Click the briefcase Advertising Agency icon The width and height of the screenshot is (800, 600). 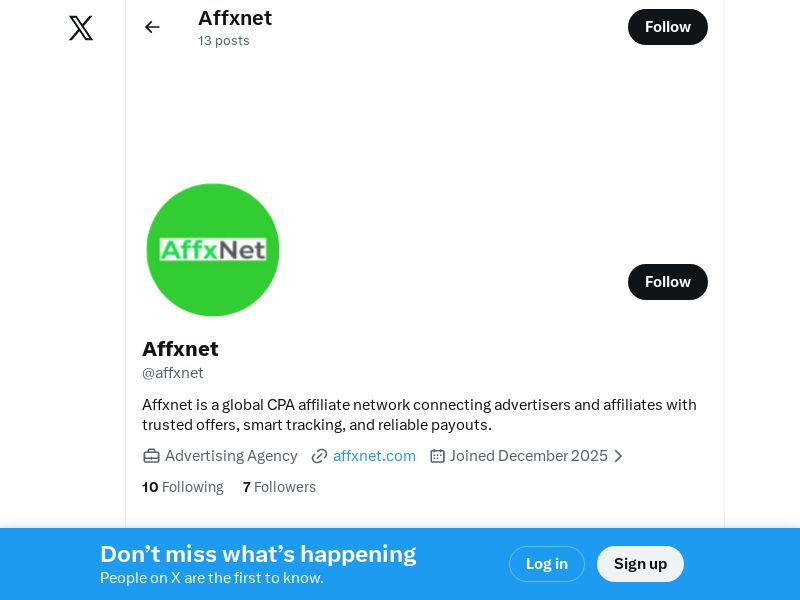click(151, 456)
